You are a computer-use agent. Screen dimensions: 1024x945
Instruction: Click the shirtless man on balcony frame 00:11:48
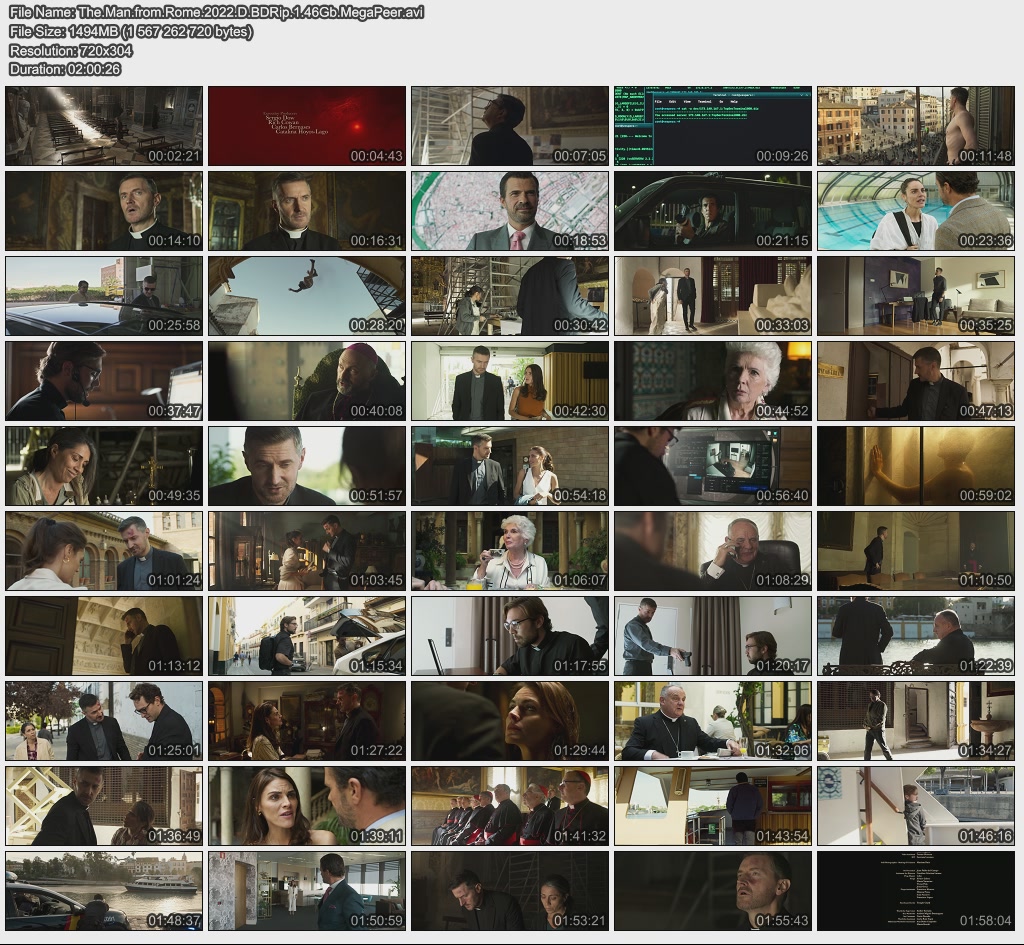point(916,126)
